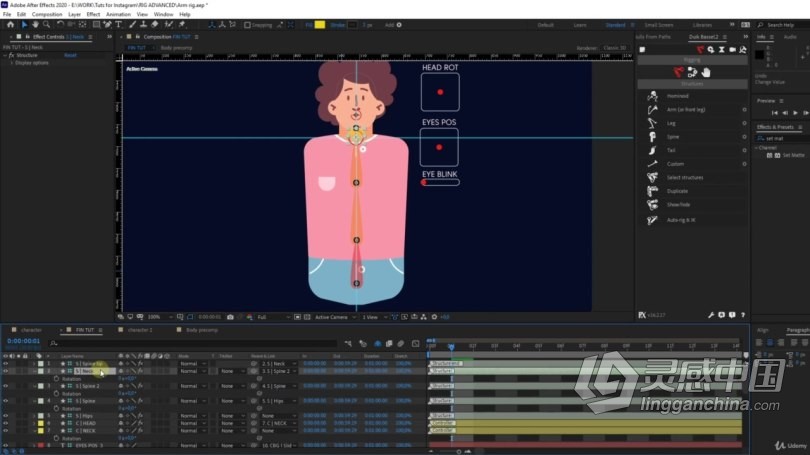Screen dimensions: 810x455
Task: Open the File menu
Action: pyautogui.click(x=7, y=14)
